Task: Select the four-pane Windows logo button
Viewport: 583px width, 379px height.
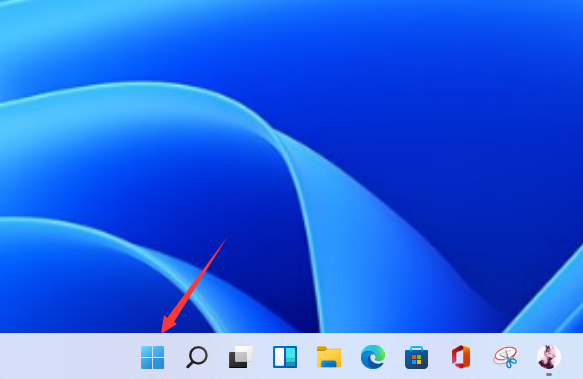Action: coord(152,357)
